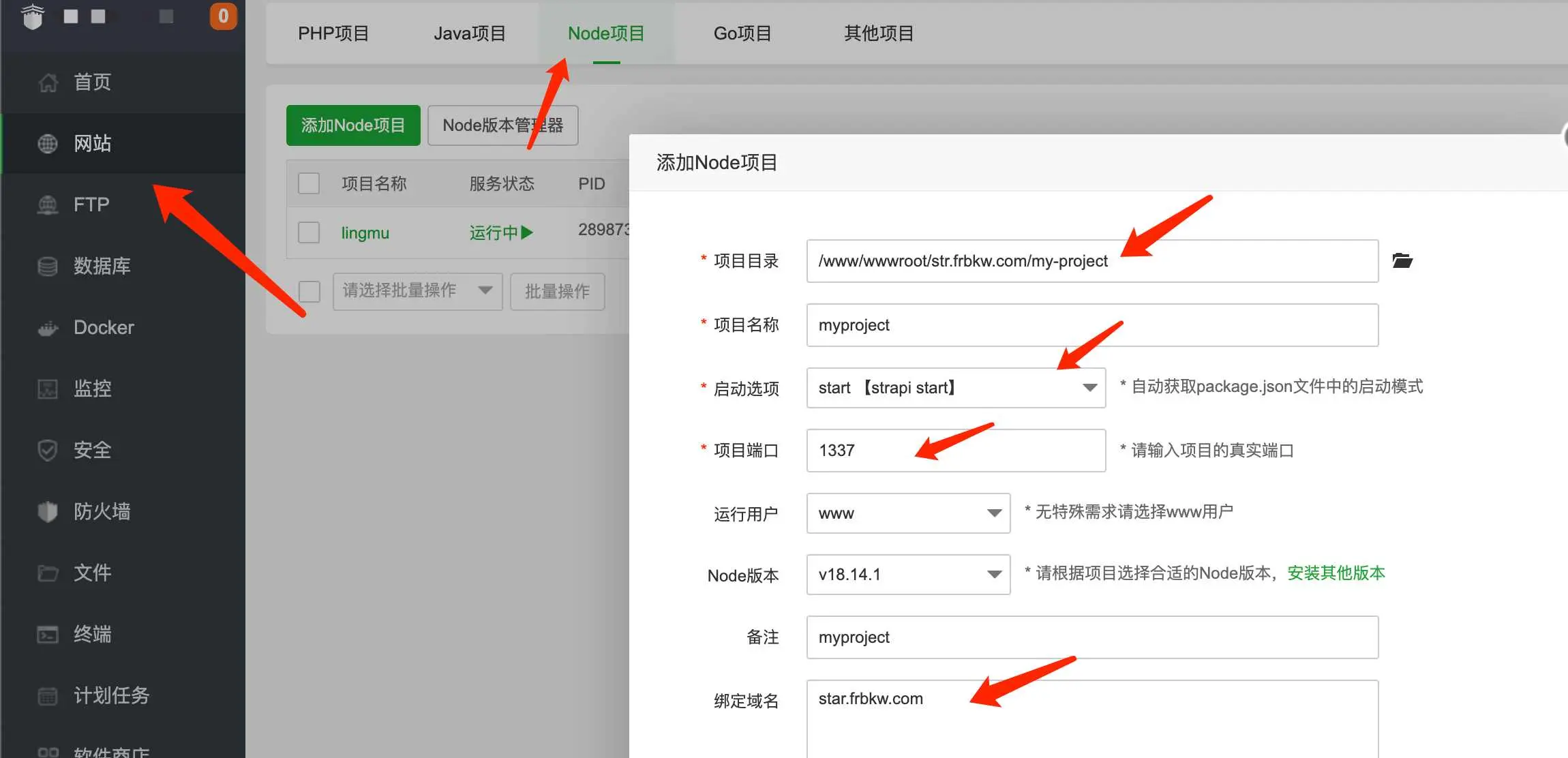This screenshot has width=1568, height=758.
Task: Click the home icon labeled 首页
Action: (48, 82)
